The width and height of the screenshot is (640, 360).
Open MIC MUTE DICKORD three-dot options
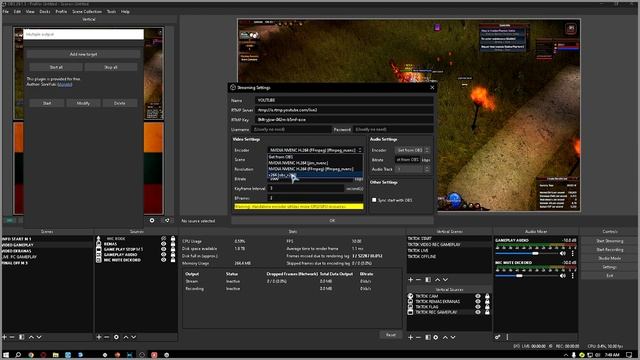coord(572,276)
